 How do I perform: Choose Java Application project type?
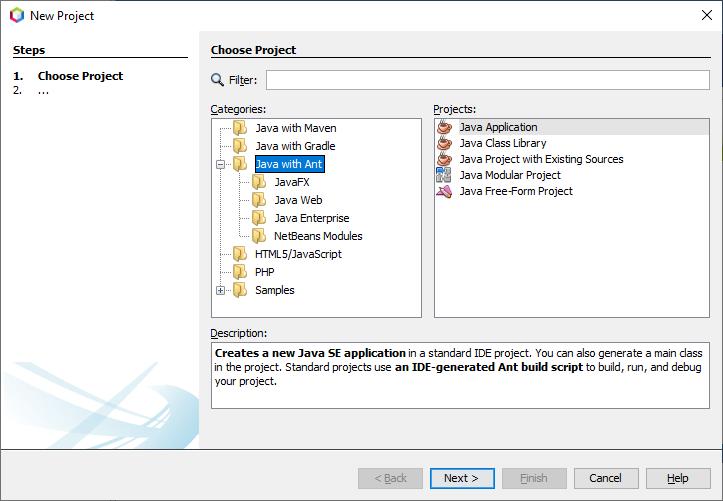498,127
